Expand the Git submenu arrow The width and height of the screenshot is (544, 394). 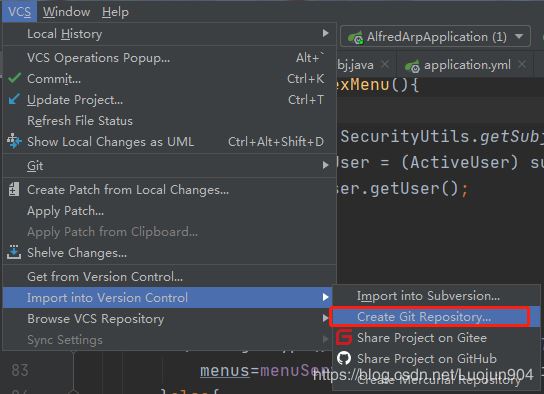pyautogui.click(x=325, y=165)
